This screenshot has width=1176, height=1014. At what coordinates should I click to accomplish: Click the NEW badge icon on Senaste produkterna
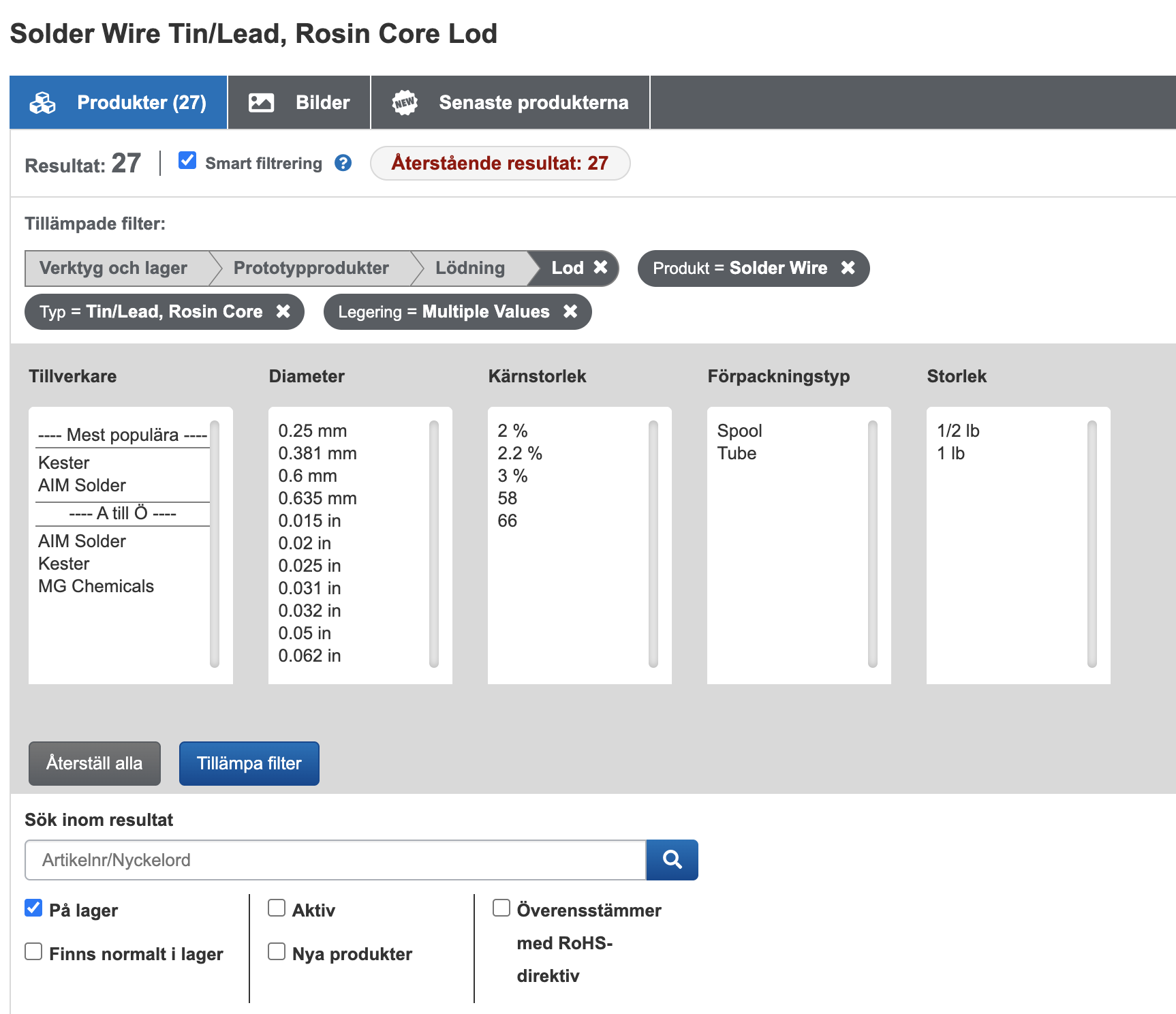(x=405, y=103)
